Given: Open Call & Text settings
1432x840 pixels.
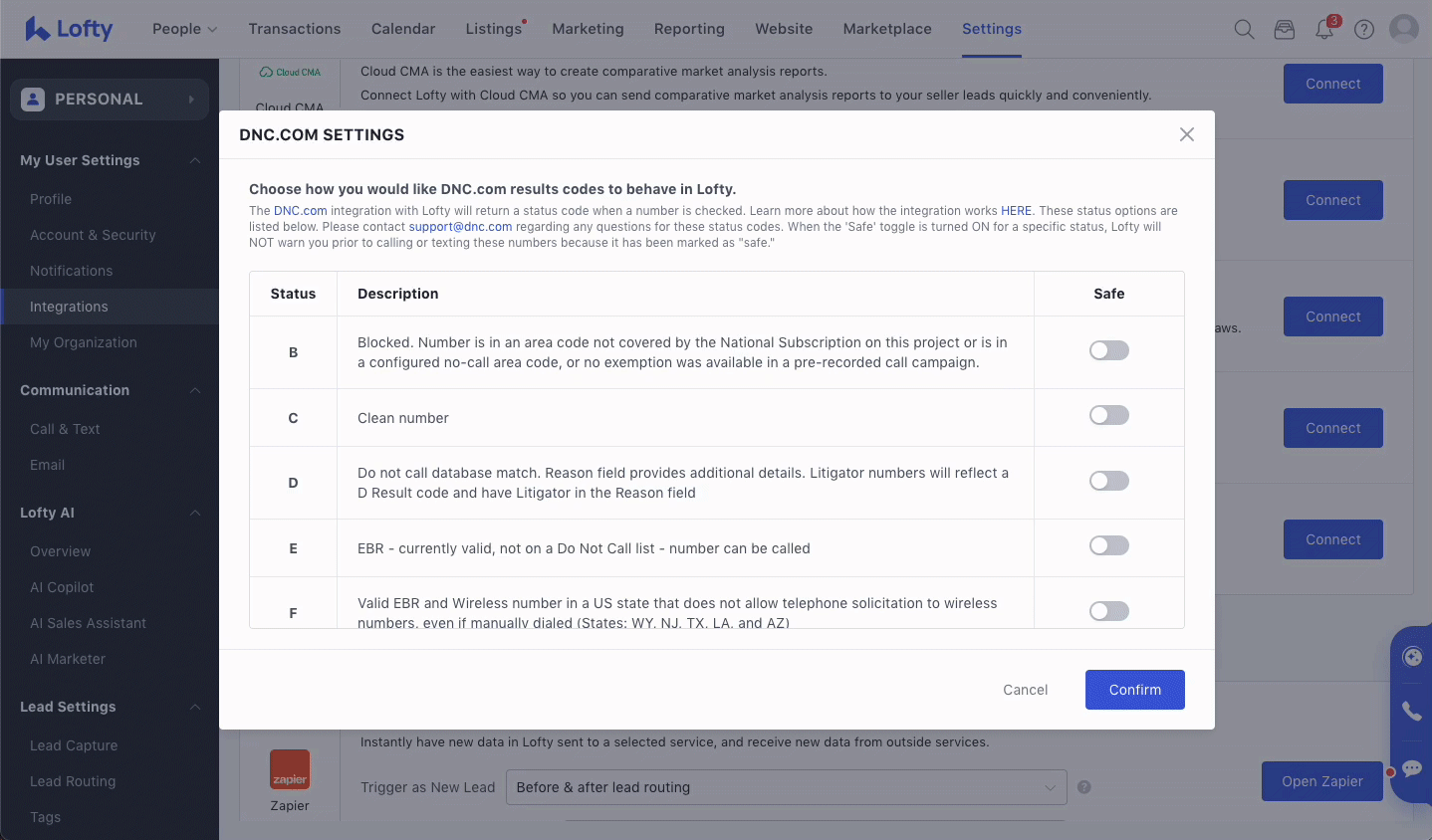Looking at the screenshot, I should (65, 429).
